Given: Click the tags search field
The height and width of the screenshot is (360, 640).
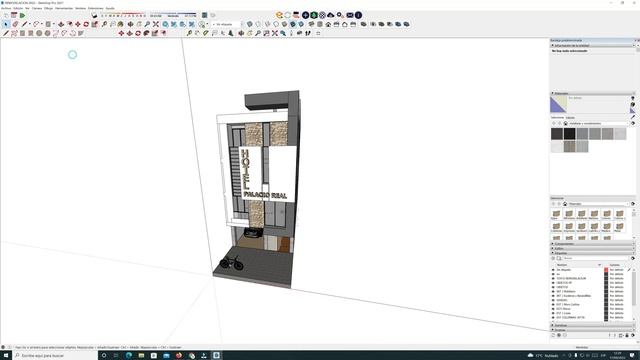Looking at the screenshot, I should [x=595, y=258].
